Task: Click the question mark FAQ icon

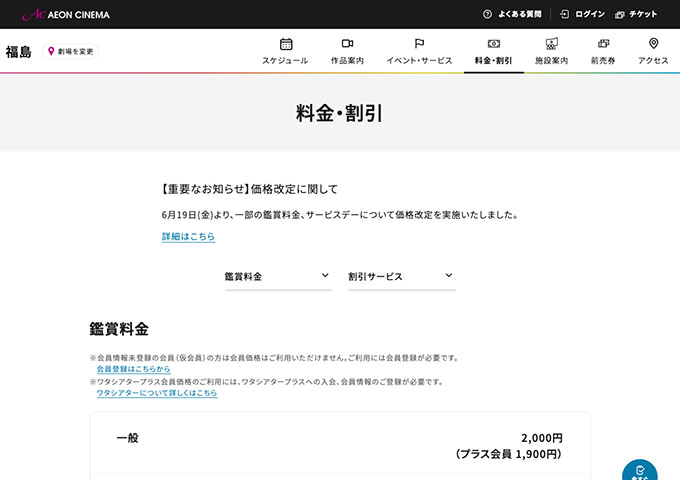Action: point(487,14)
